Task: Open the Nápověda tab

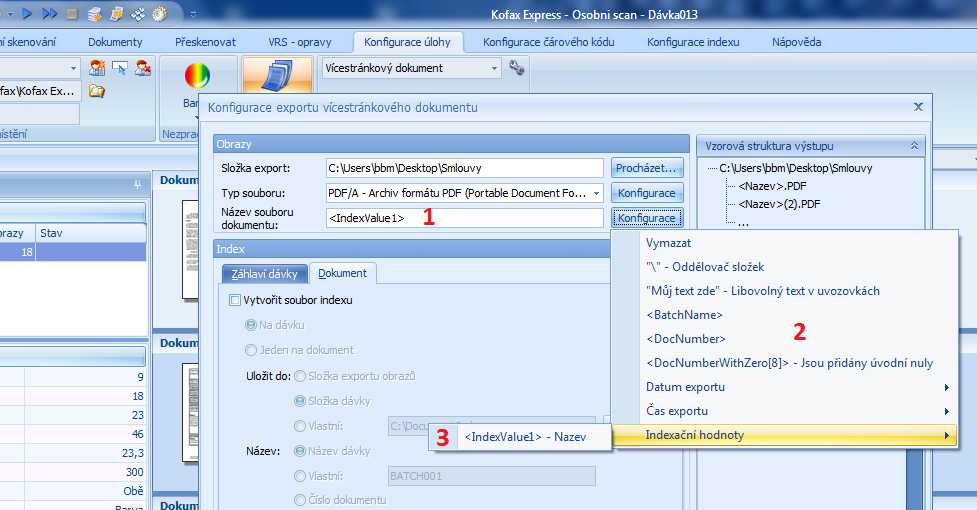Action: tap(796, 42)
